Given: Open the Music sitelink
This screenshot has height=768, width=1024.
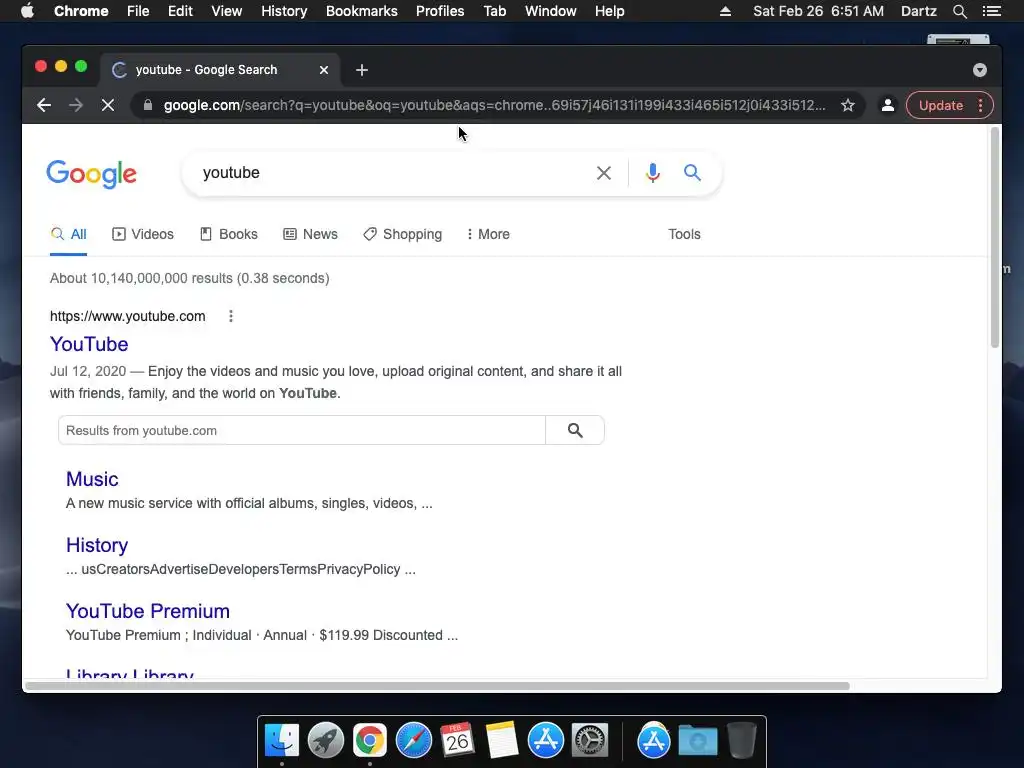Looking at the screenshot, I should point(92,479).
